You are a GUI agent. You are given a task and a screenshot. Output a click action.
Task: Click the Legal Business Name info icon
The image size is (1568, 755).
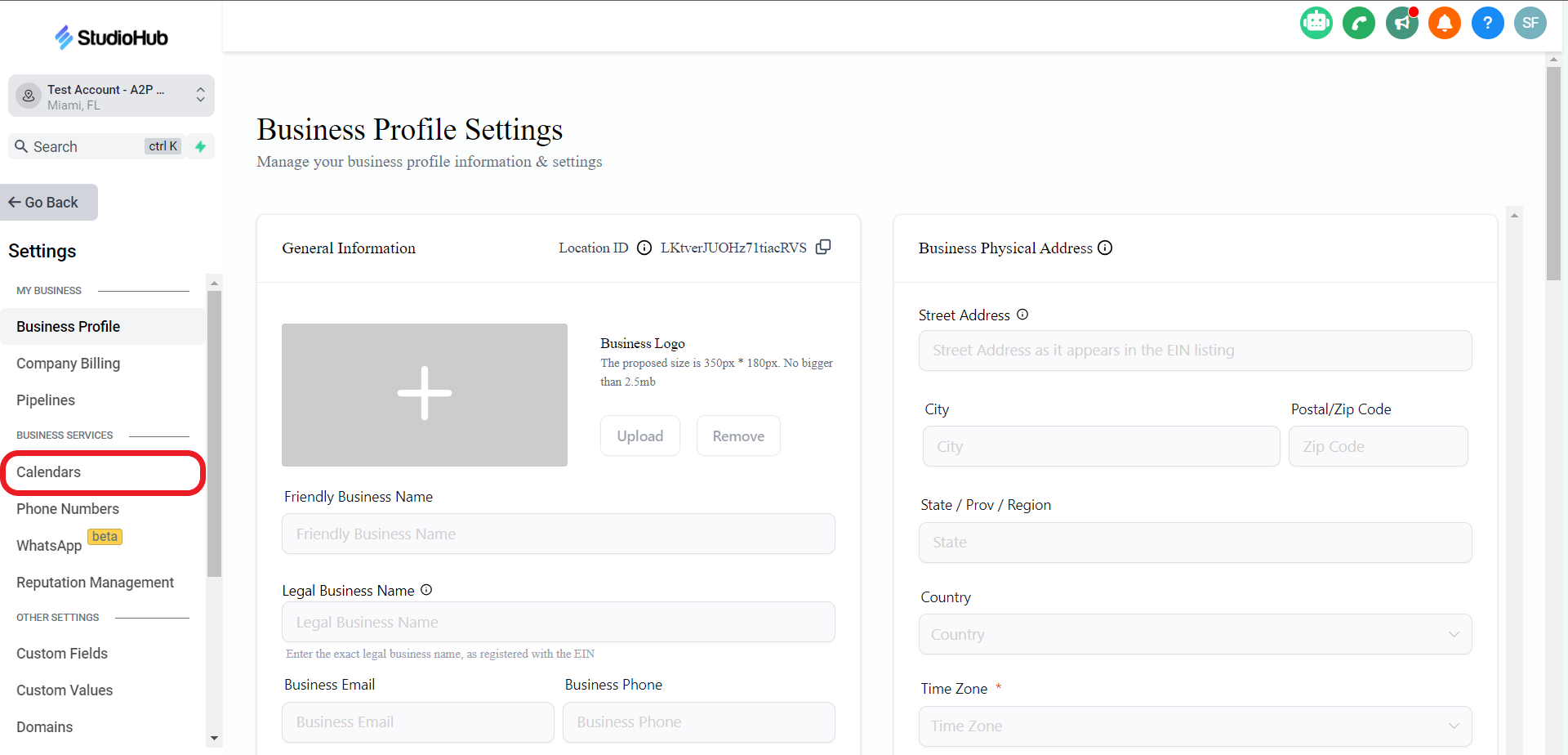tap(426, 590)
